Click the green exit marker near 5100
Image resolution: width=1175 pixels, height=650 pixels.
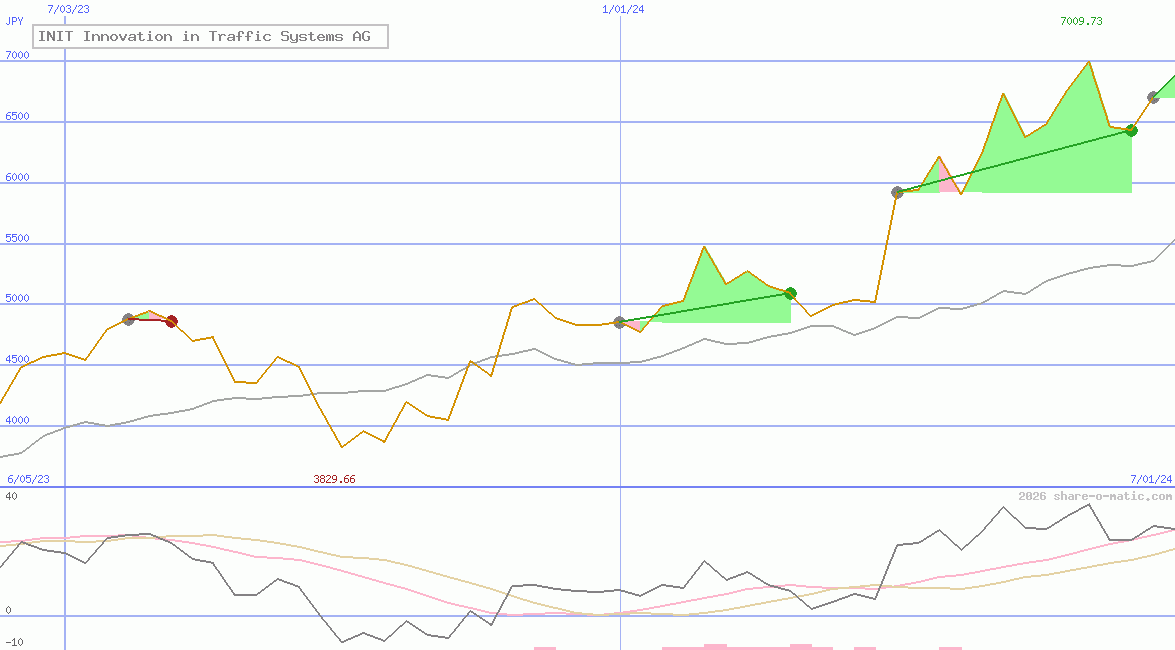[x=791, y=293]
